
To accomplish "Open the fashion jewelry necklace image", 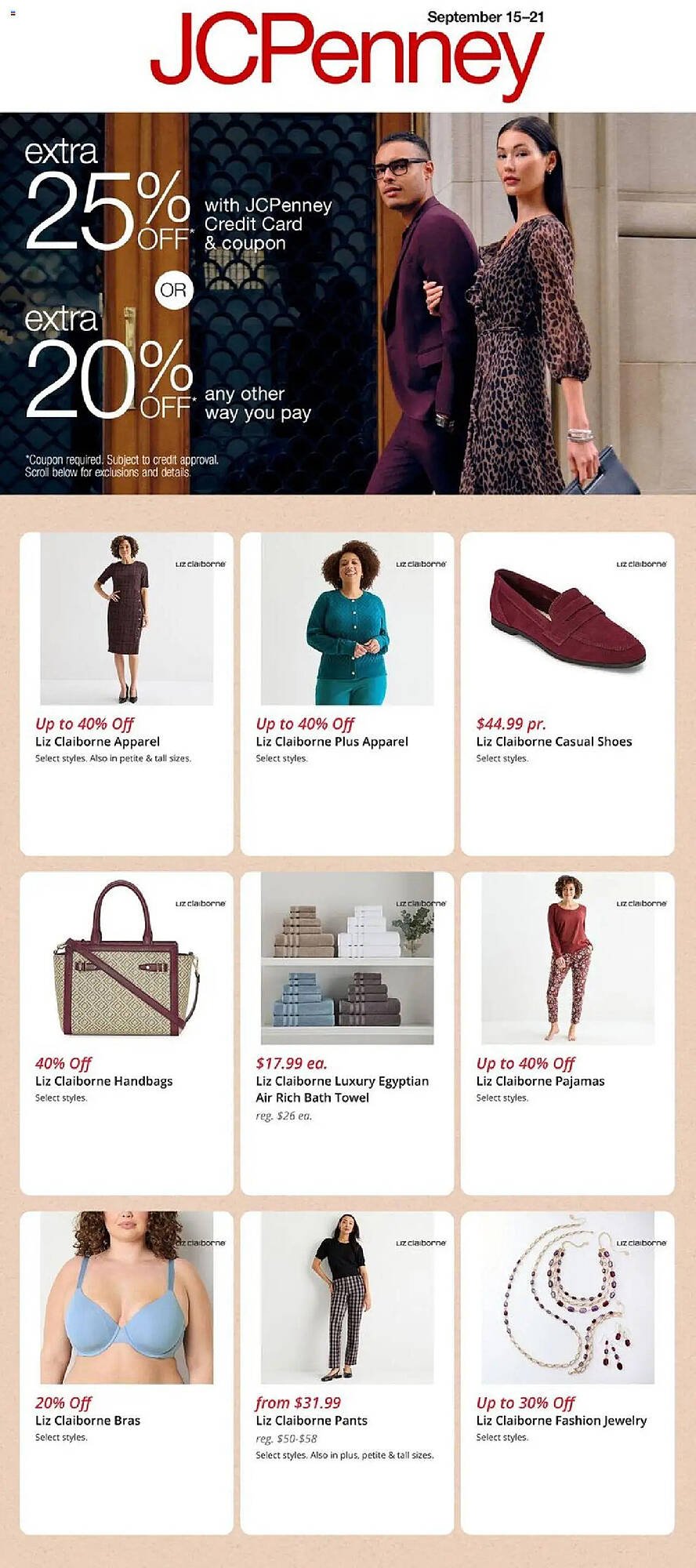I will click(567, 1298).
